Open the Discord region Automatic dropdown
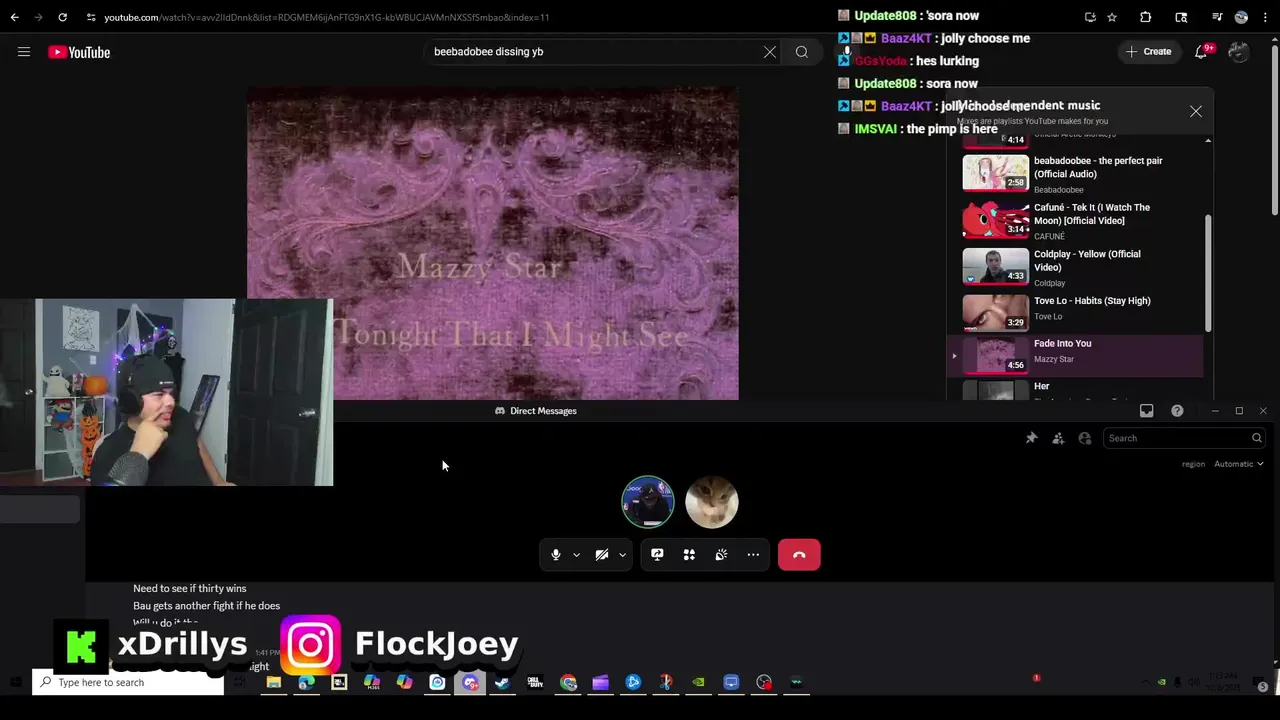 [x=1238, y=464]
